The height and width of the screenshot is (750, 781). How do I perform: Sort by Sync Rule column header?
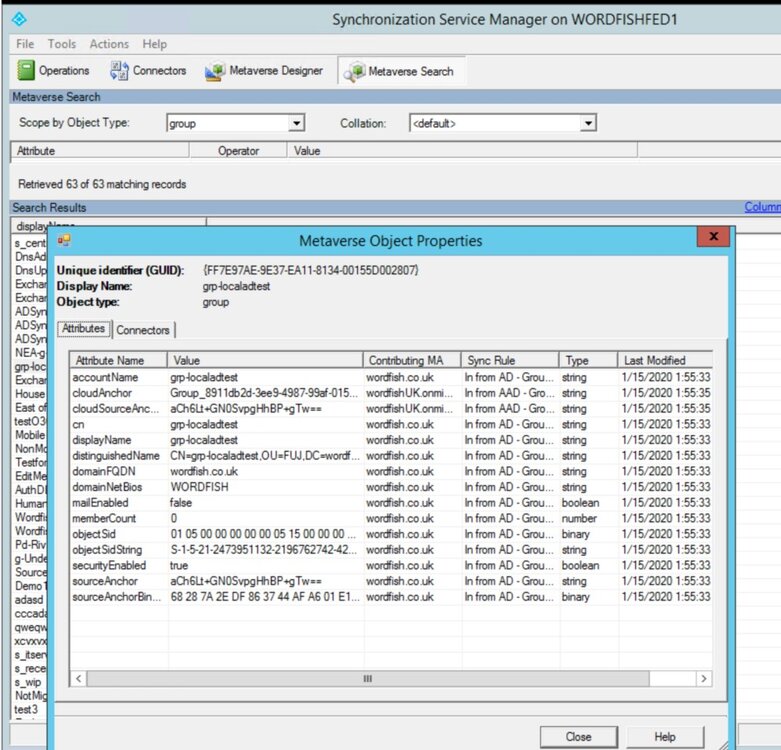(x=510, y=360)
